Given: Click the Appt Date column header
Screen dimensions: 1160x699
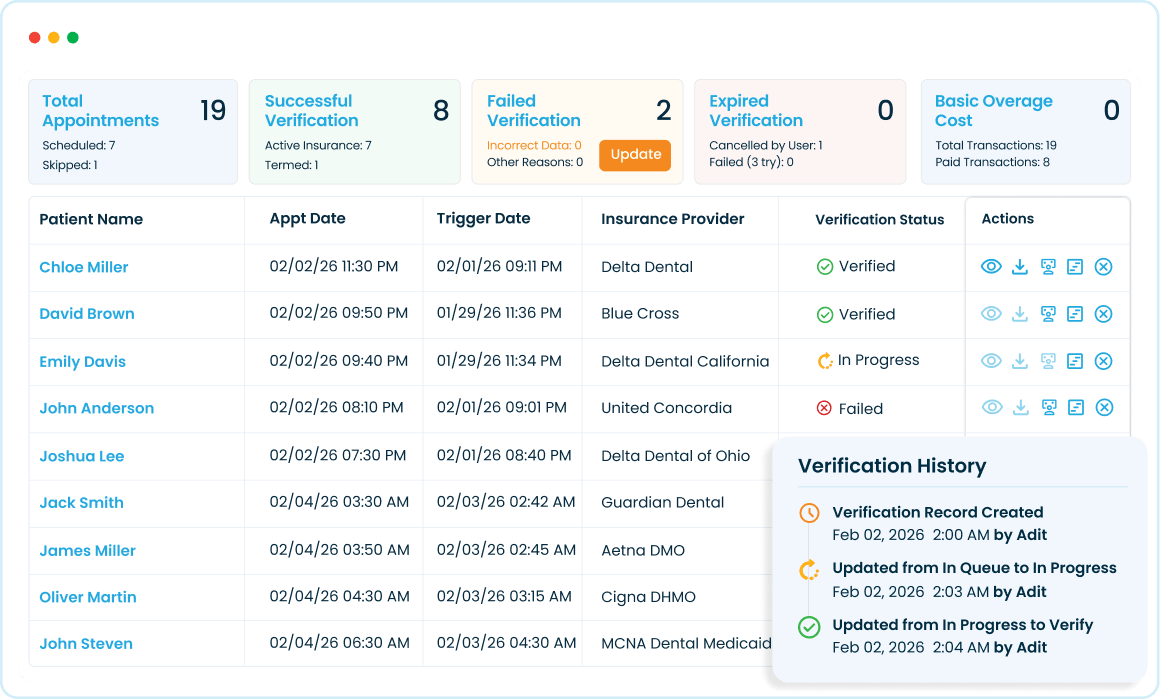Looking at the screenshot, I should coord(307,219).
